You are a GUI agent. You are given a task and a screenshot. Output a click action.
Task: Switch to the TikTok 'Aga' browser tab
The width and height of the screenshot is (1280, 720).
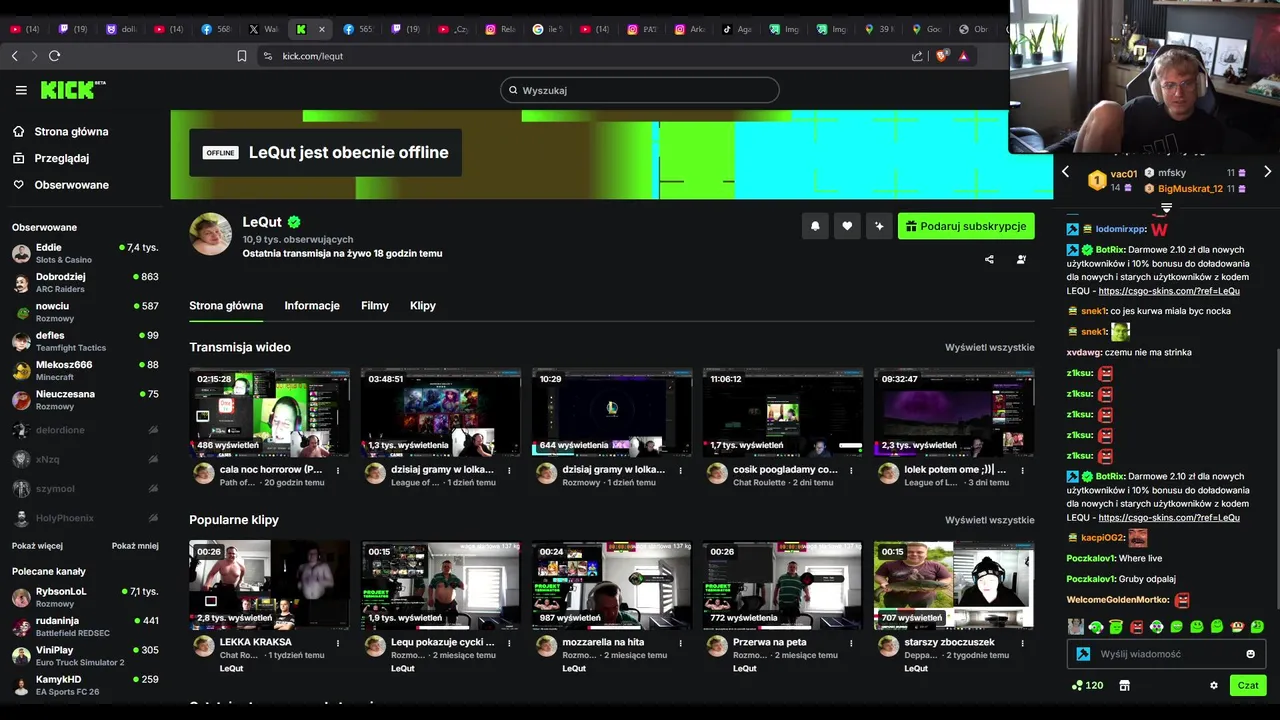(737, 29)
